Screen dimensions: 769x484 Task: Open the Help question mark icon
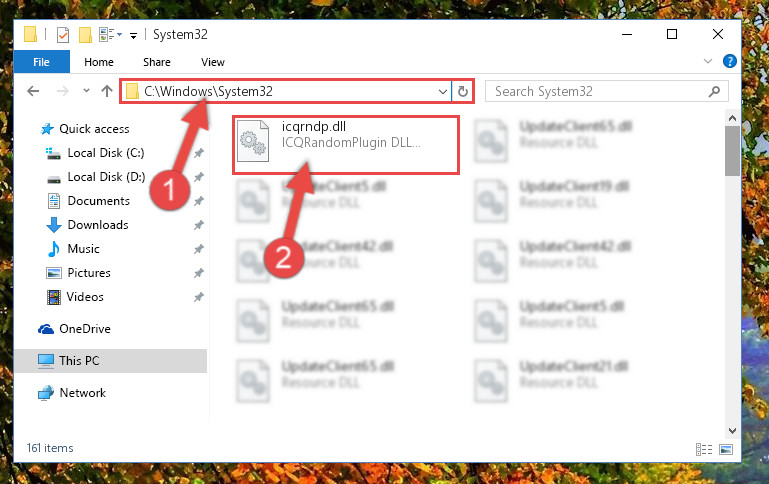tap(729, 61)
